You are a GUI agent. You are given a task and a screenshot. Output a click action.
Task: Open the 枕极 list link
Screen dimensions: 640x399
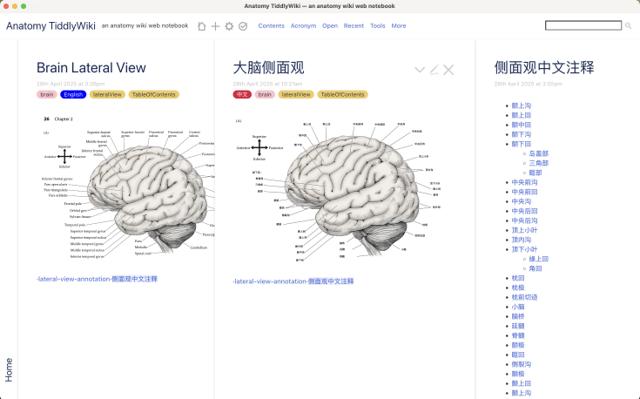[x=518, y=288]
